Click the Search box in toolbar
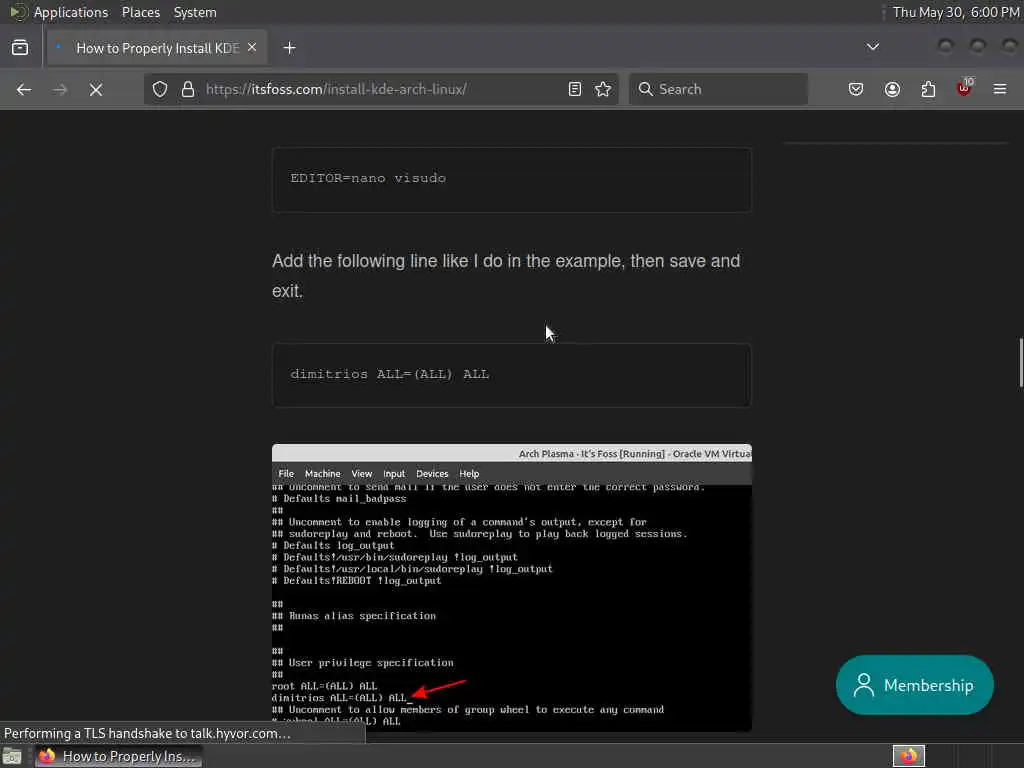The height and width of the screenshot is (768, 1024). click(718, 89)
